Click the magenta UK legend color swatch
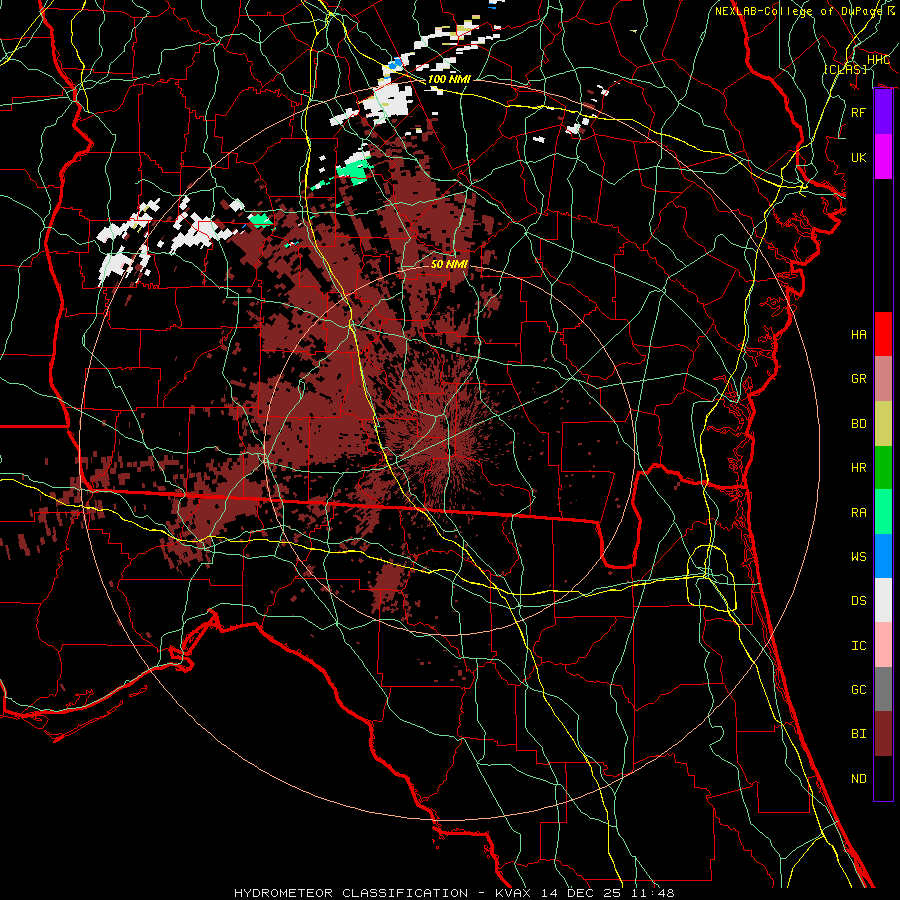Viewport: 900px width, 900px height. tap(883, 157)
